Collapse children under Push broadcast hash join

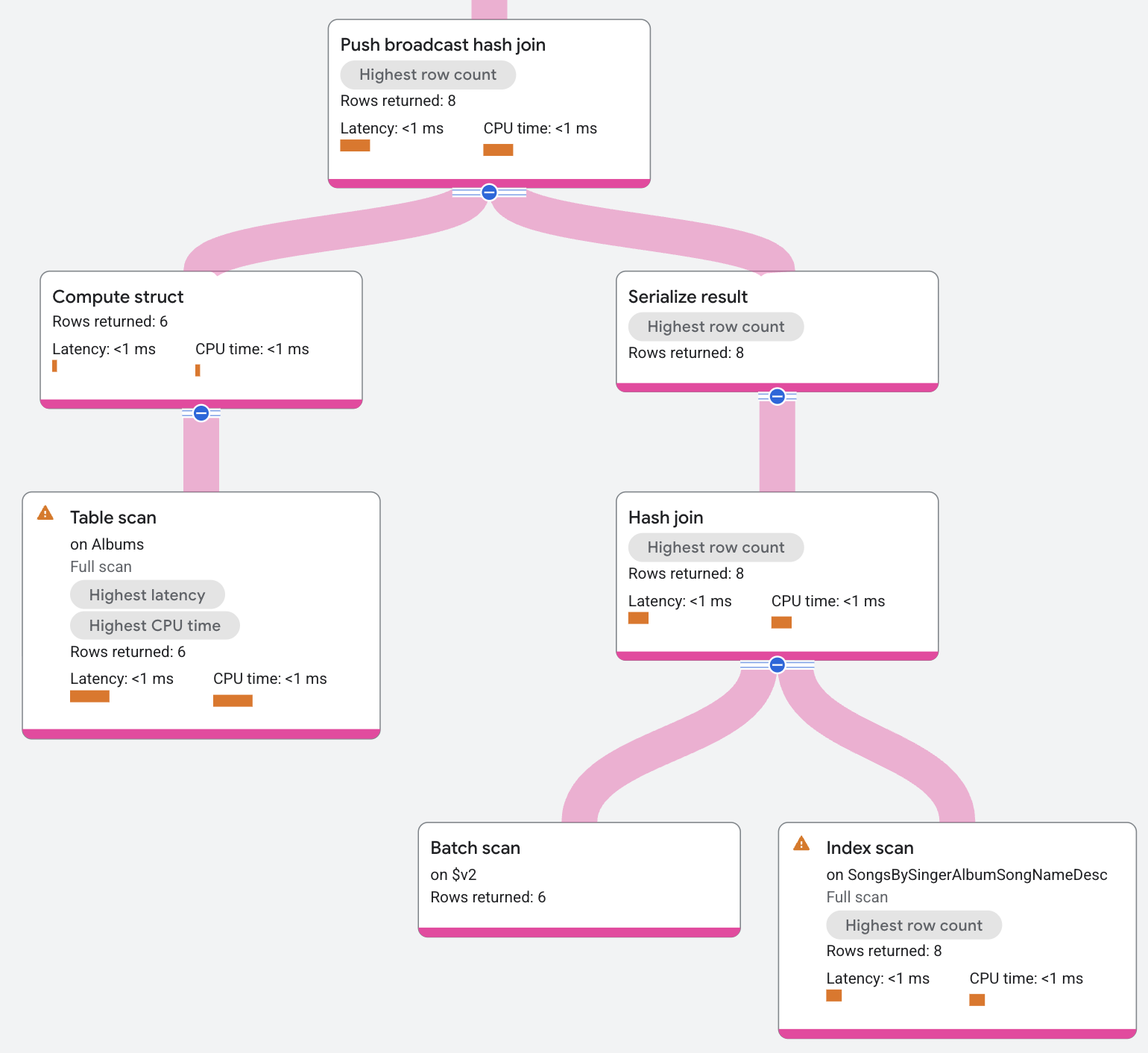pyautogui.click(x=489, y=192)
